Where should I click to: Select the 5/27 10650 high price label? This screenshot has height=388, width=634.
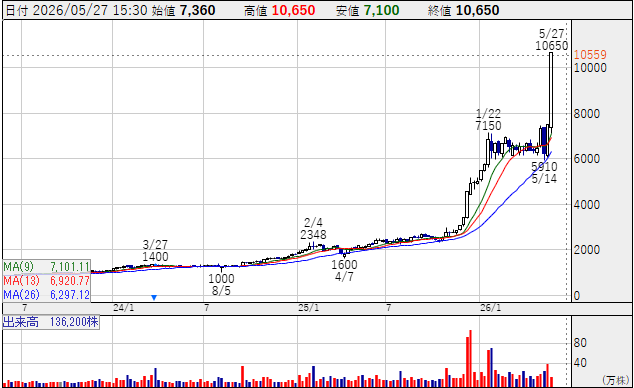click(x=552, y=40)
